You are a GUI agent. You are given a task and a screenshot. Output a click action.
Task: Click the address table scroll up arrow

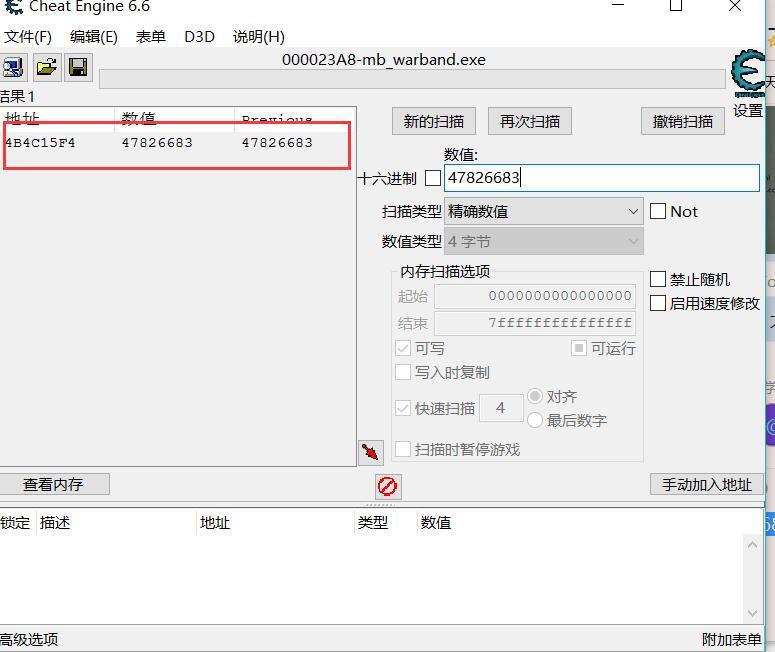click(x=752, y=545)
